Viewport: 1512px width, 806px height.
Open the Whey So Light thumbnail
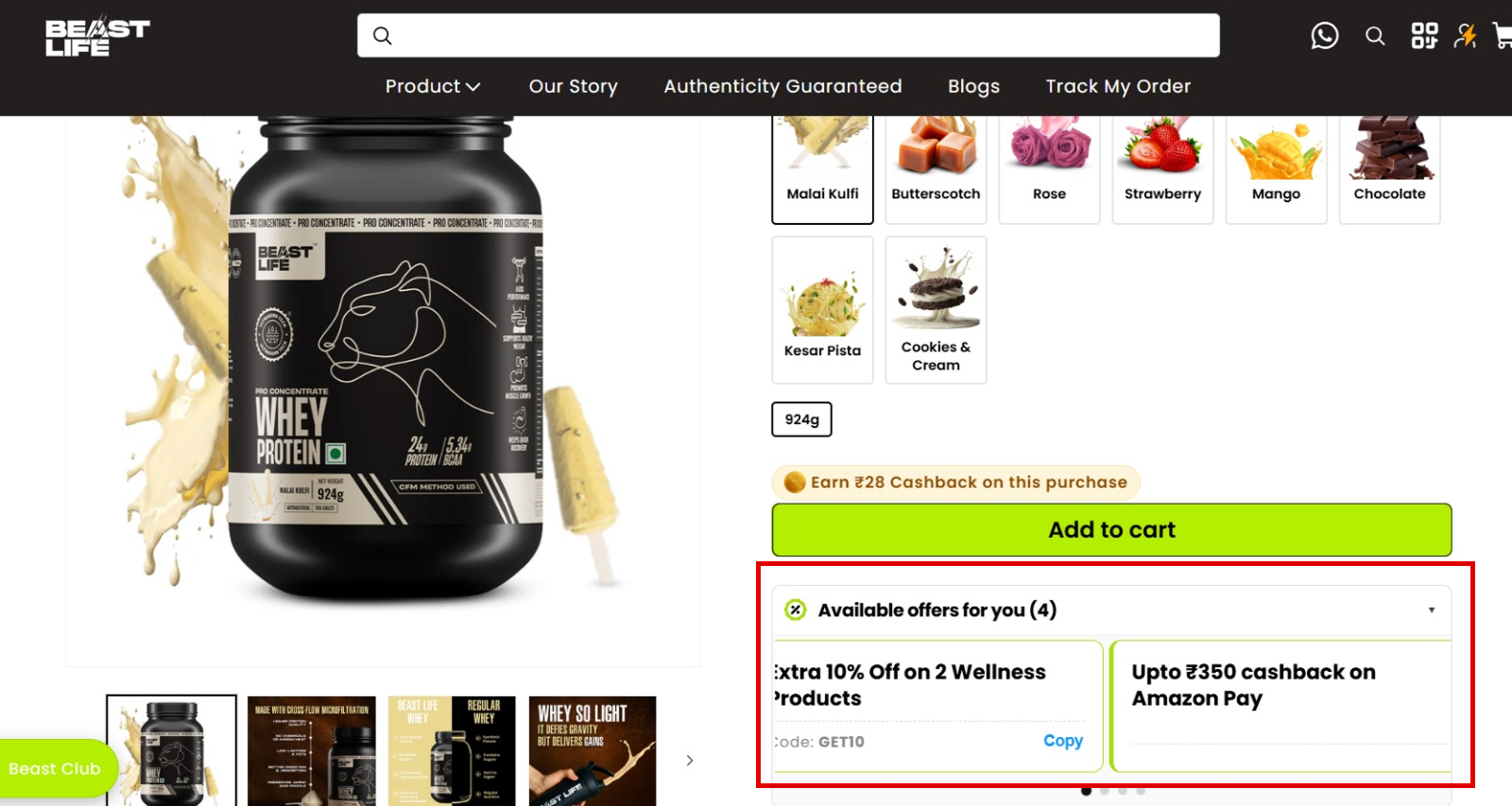click(x=593, y=751)
